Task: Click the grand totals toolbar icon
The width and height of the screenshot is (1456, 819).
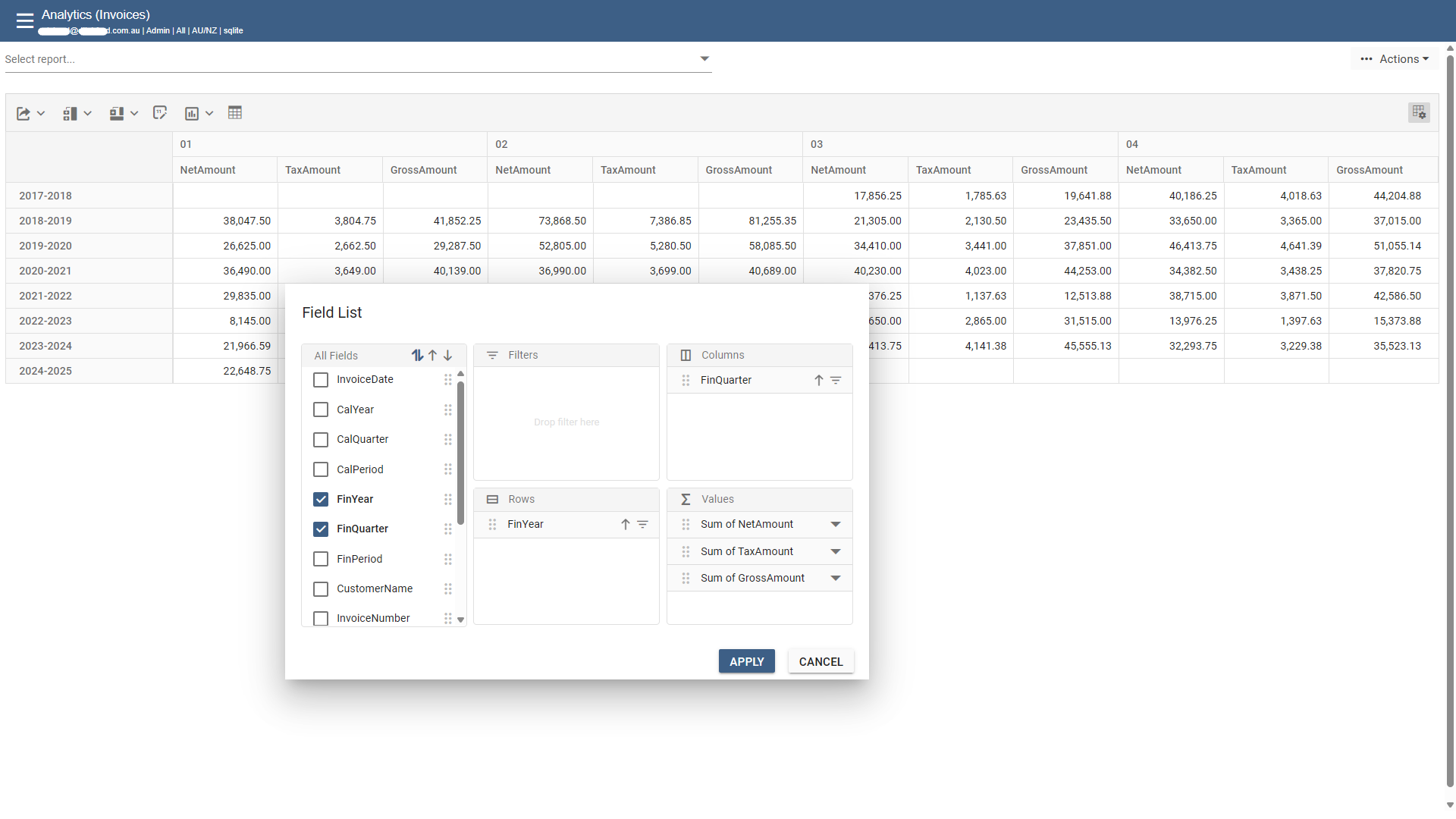Action: click(116, 113)
